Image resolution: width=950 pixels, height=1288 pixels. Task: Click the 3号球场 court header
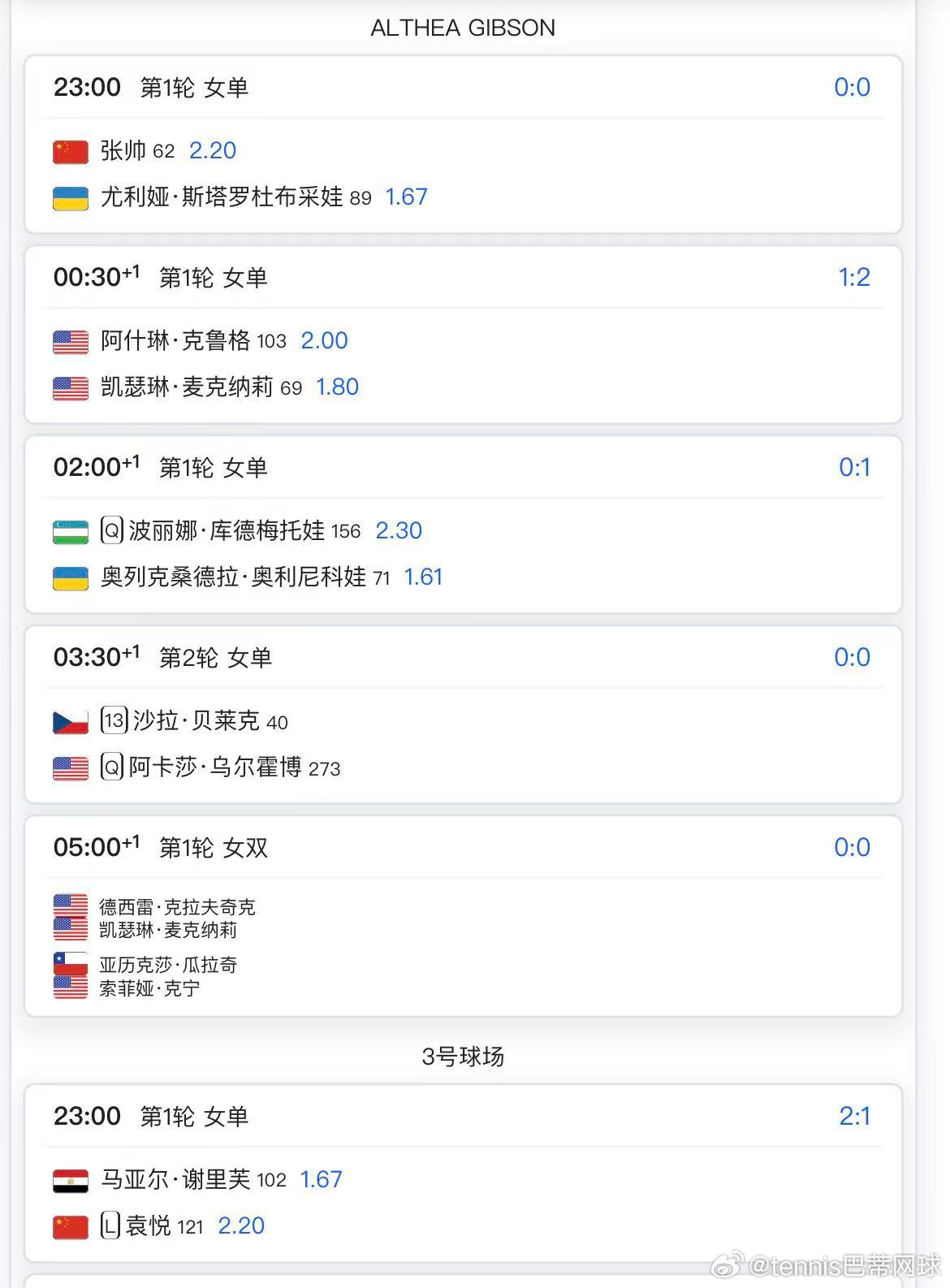click(463, 1057)
